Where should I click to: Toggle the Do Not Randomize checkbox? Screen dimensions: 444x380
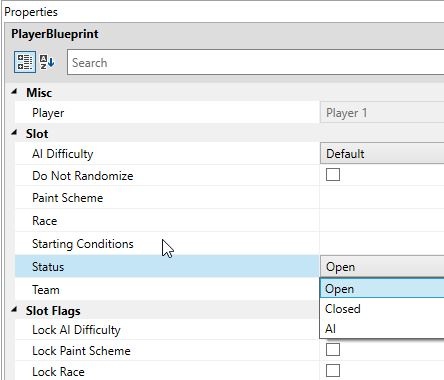point(333,174)
